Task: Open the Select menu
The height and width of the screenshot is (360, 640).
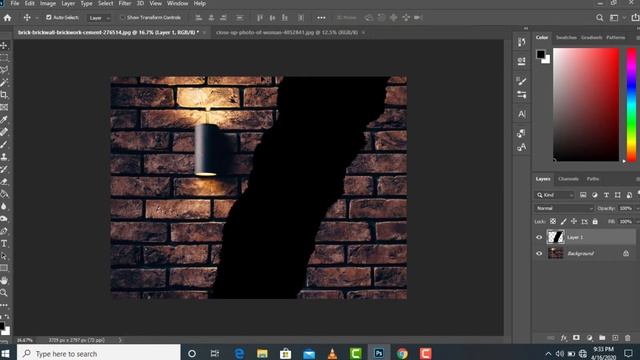Action: pos(105,3)
